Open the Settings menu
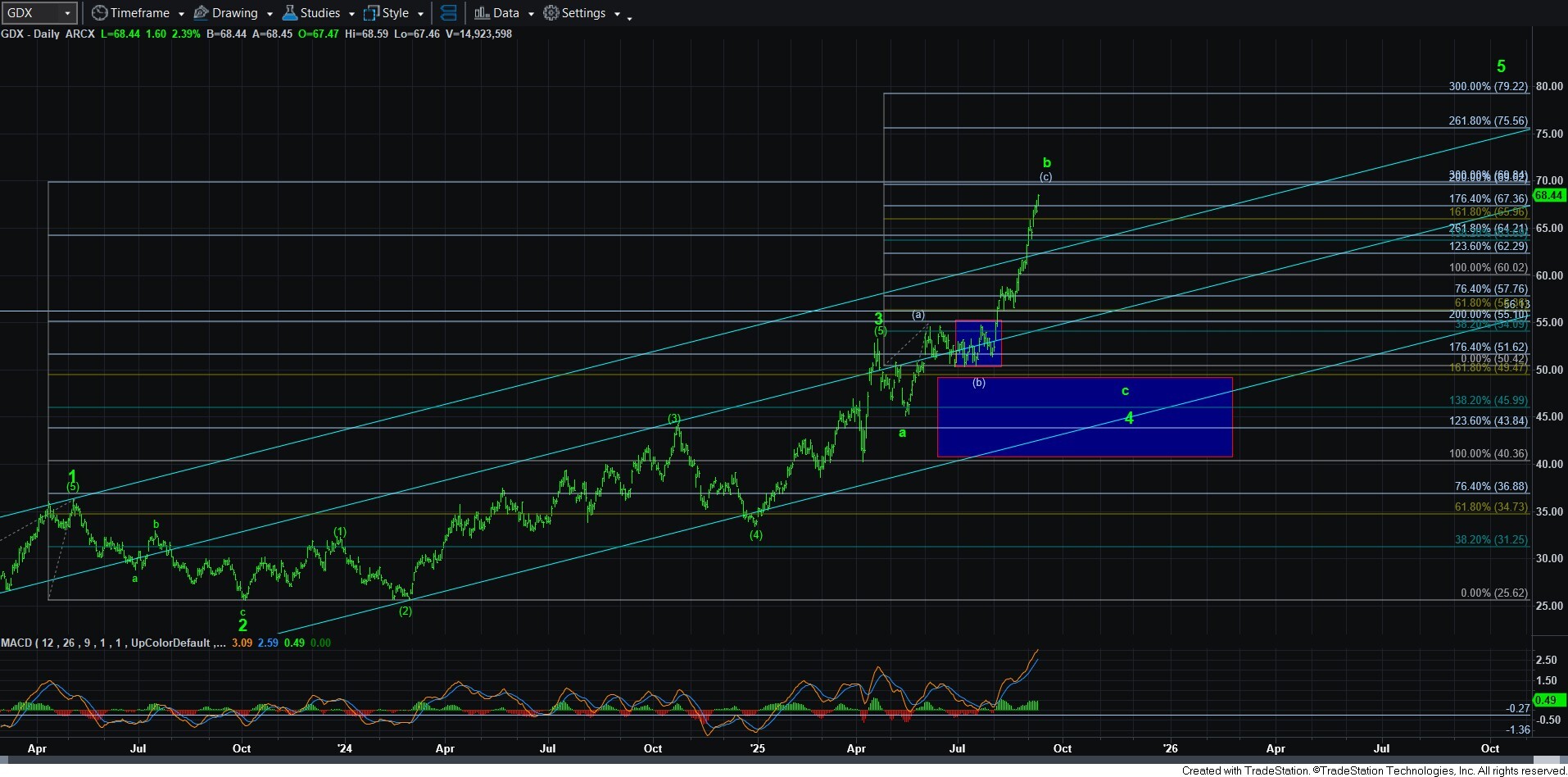The image size is (1568, 777). [x=574, y=13]
